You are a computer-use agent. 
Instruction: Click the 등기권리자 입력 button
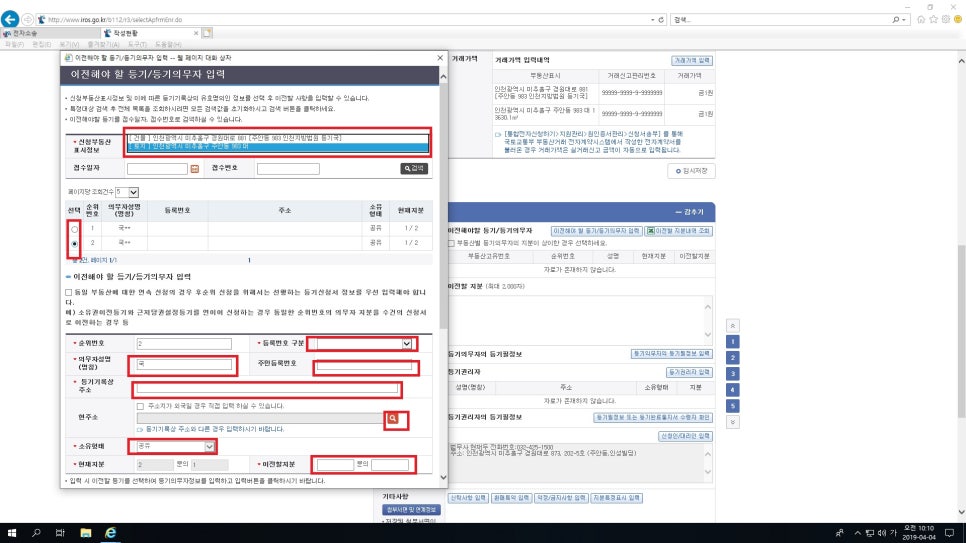(x=689, y=372)
